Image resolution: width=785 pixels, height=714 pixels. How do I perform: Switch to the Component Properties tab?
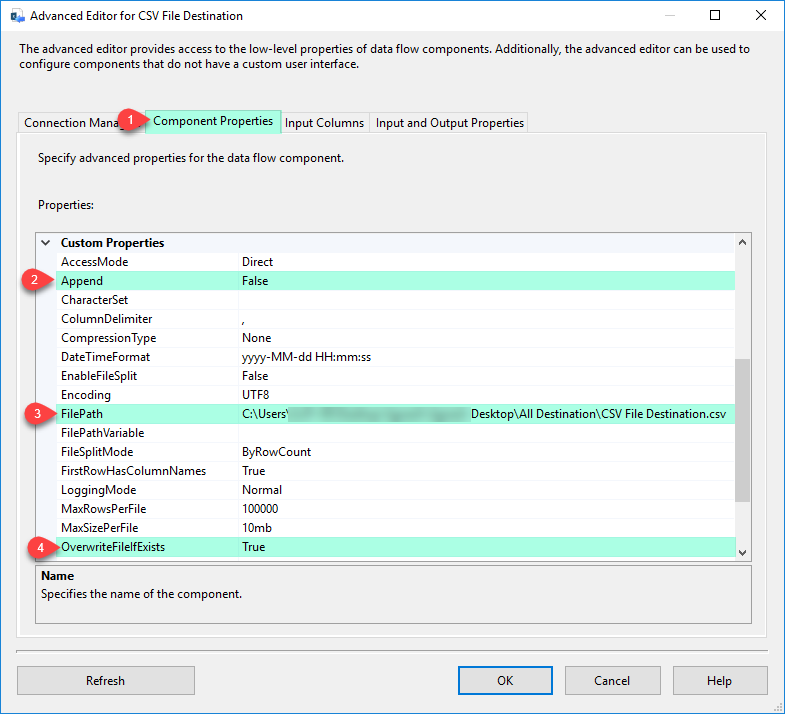(212, 121)
